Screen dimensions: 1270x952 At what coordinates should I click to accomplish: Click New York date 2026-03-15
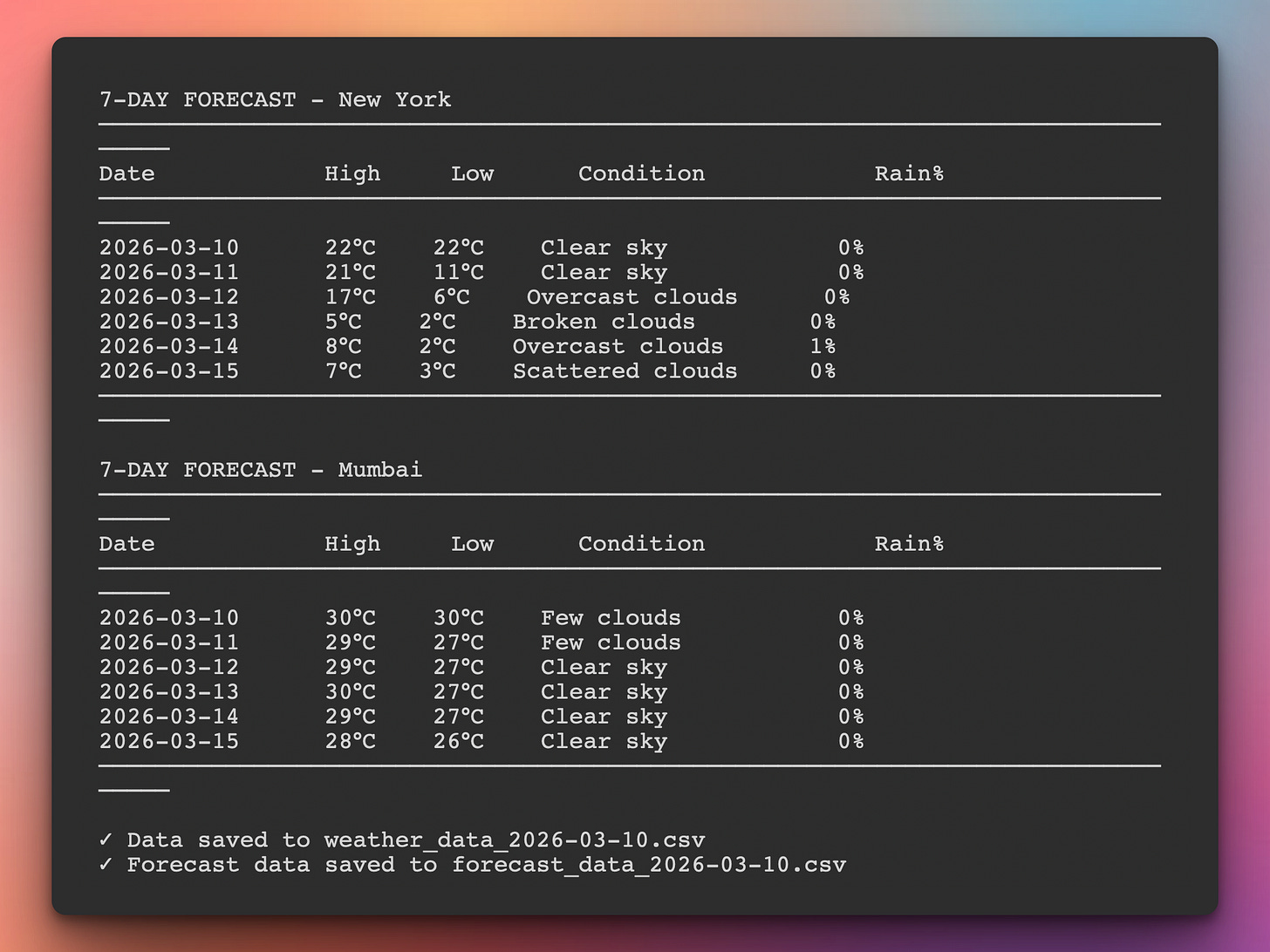169,371
